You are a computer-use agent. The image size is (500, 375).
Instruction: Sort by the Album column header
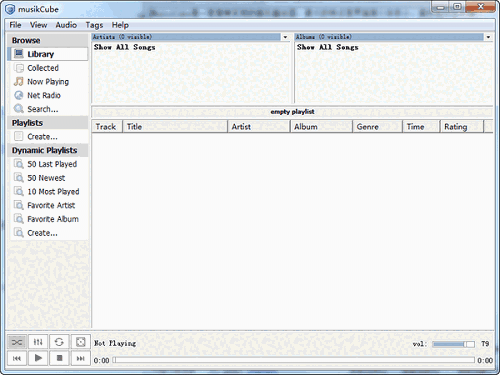click(x=321, y=127)
